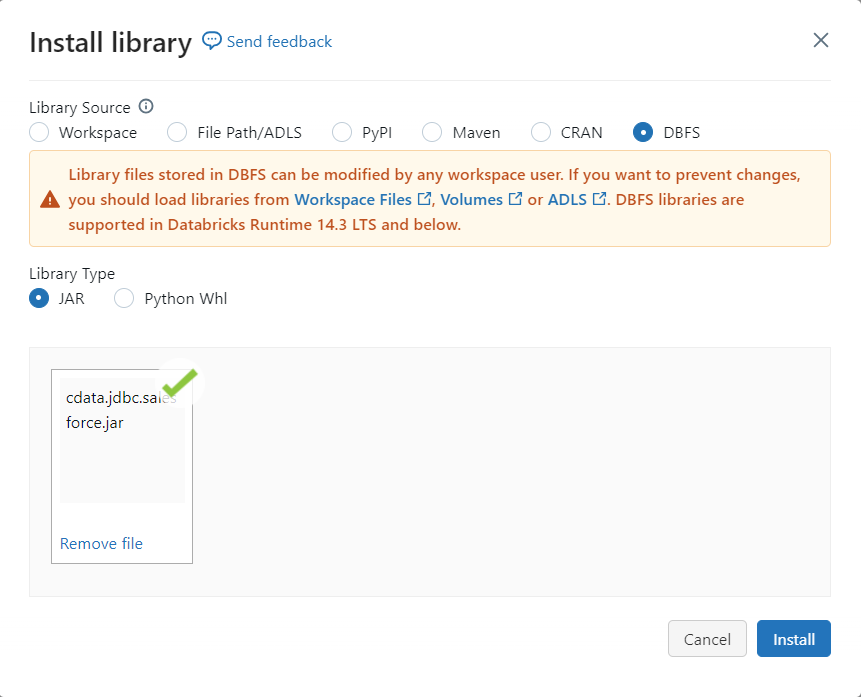Viewport: 861px width, 697px height.
Task: Click external link icon after ADLS
Action: coord(599,199)
